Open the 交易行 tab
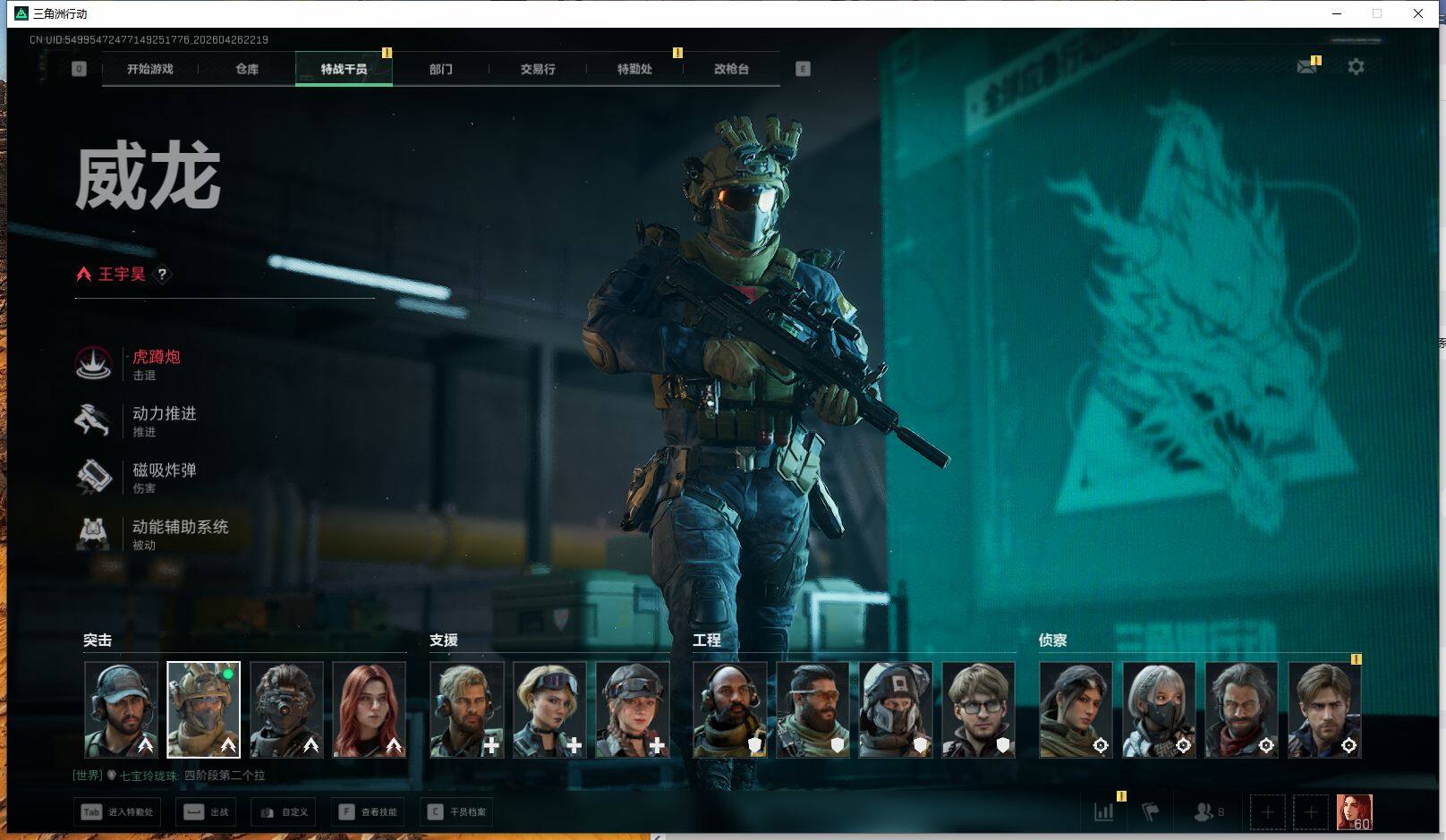The image size is (1446, 840). (538, 69)
